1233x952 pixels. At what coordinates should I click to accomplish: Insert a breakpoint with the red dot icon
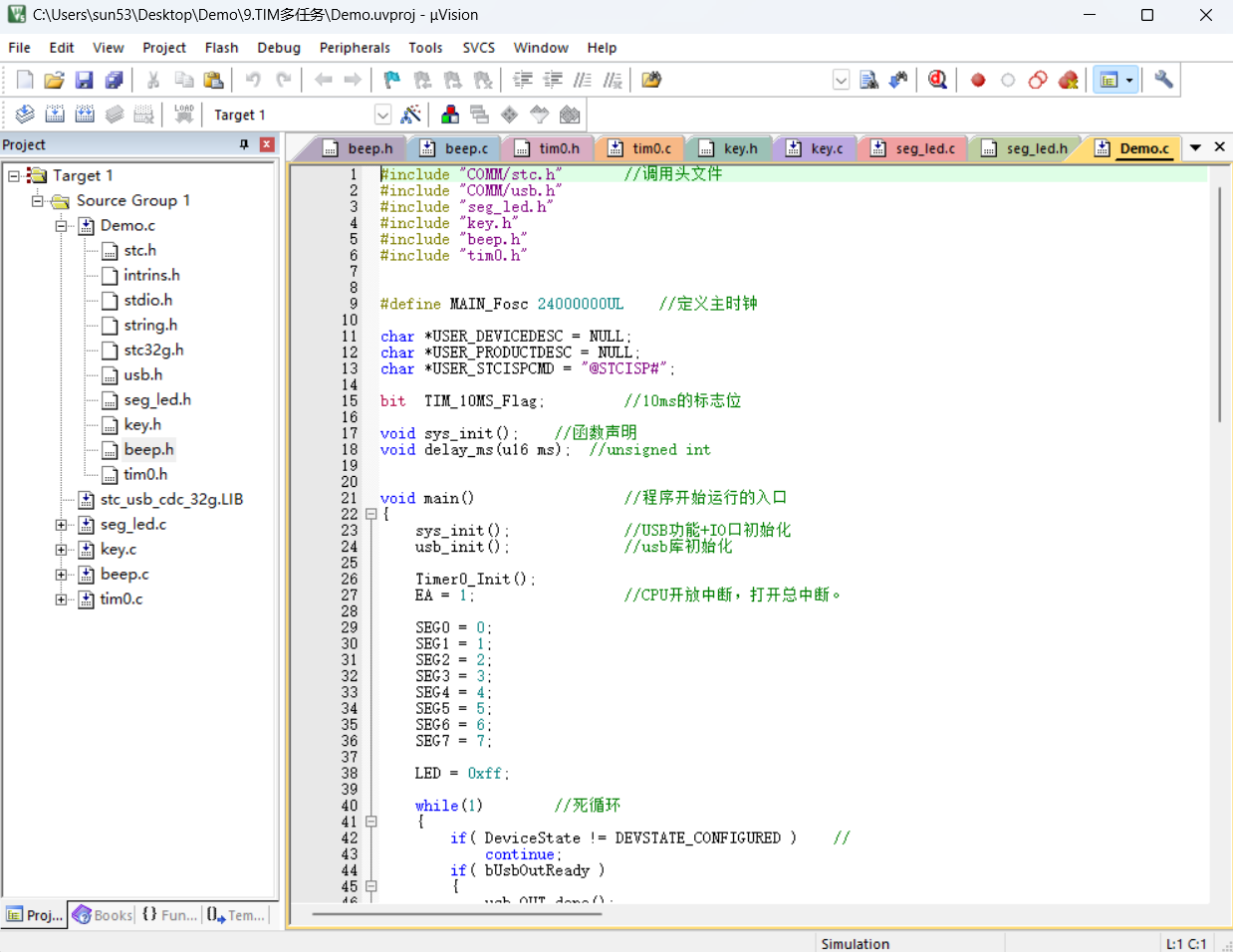(978, 80)
